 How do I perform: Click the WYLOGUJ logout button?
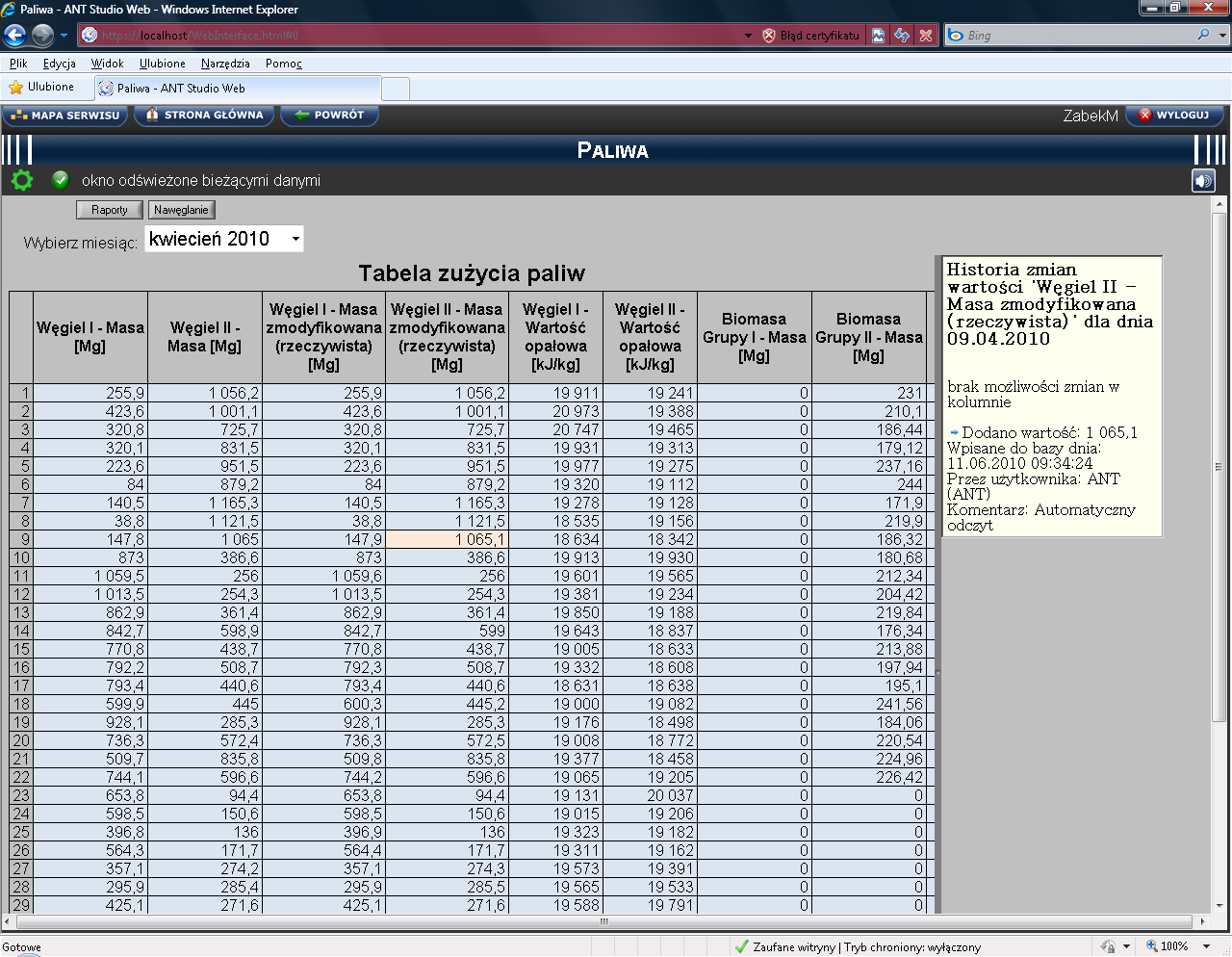(x=1174, y=116)
